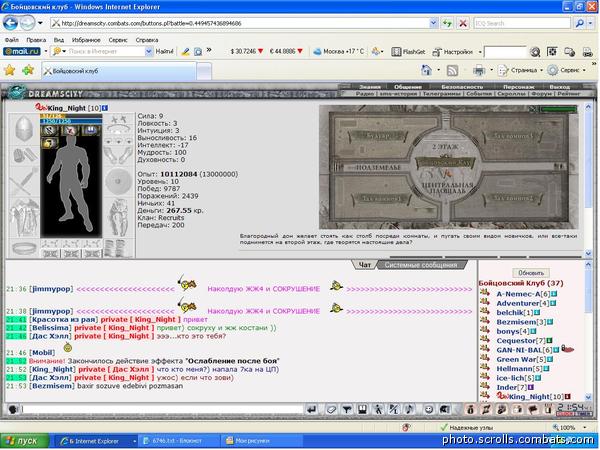This screenshot has width=600, height=450.
Task: Click the music note sound icon
Action: click(409, 409)
